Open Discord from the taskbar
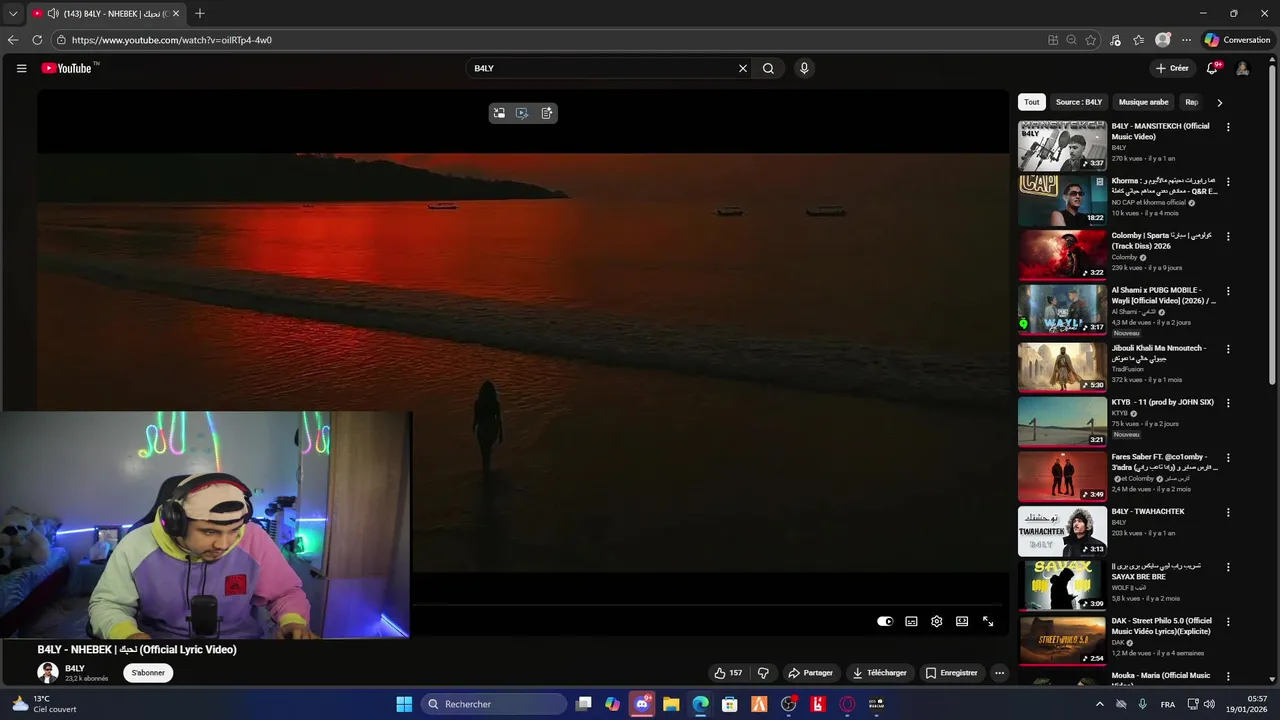The width and height of the screenshot is (1280, 720). [x=642, y=704]
